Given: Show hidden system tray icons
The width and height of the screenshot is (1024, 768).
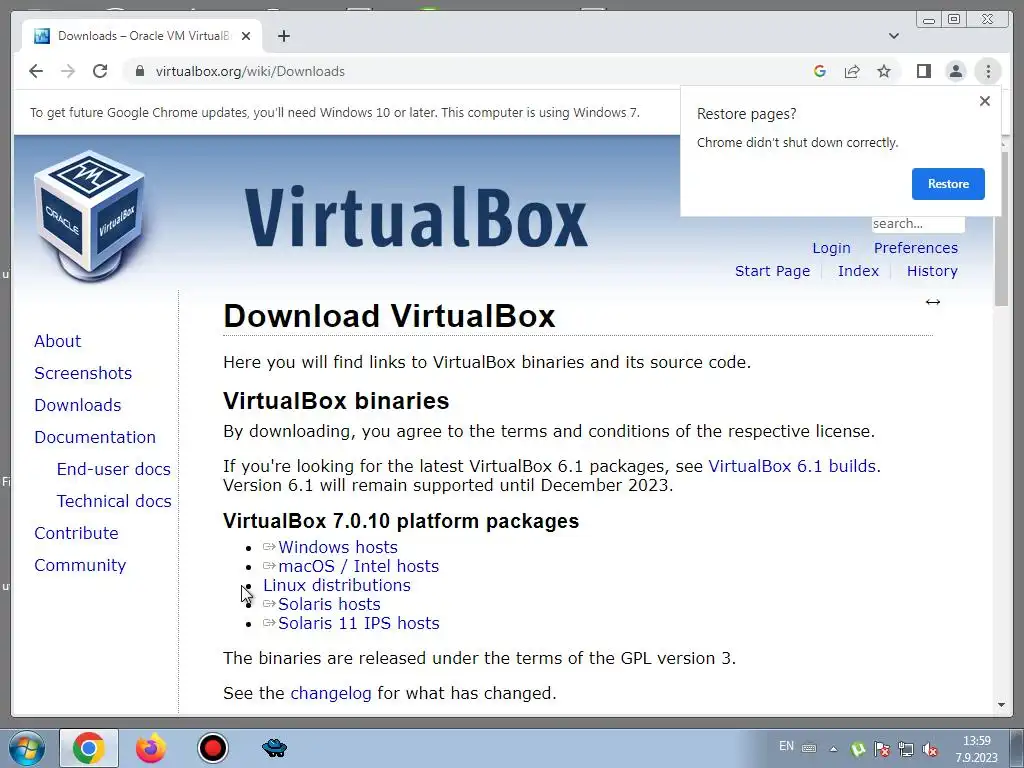Looking at the screenshot, I should [833, 749].
